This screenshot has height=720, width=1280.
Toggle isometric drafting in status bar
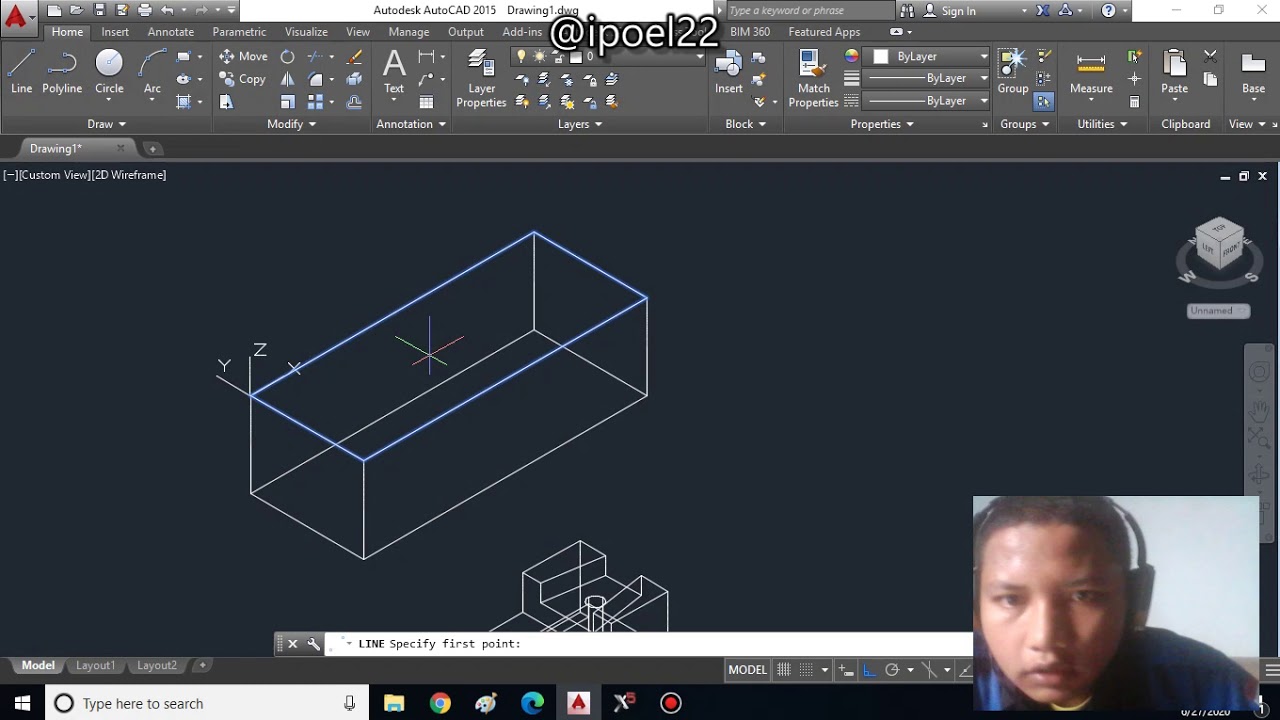[928, 670]
